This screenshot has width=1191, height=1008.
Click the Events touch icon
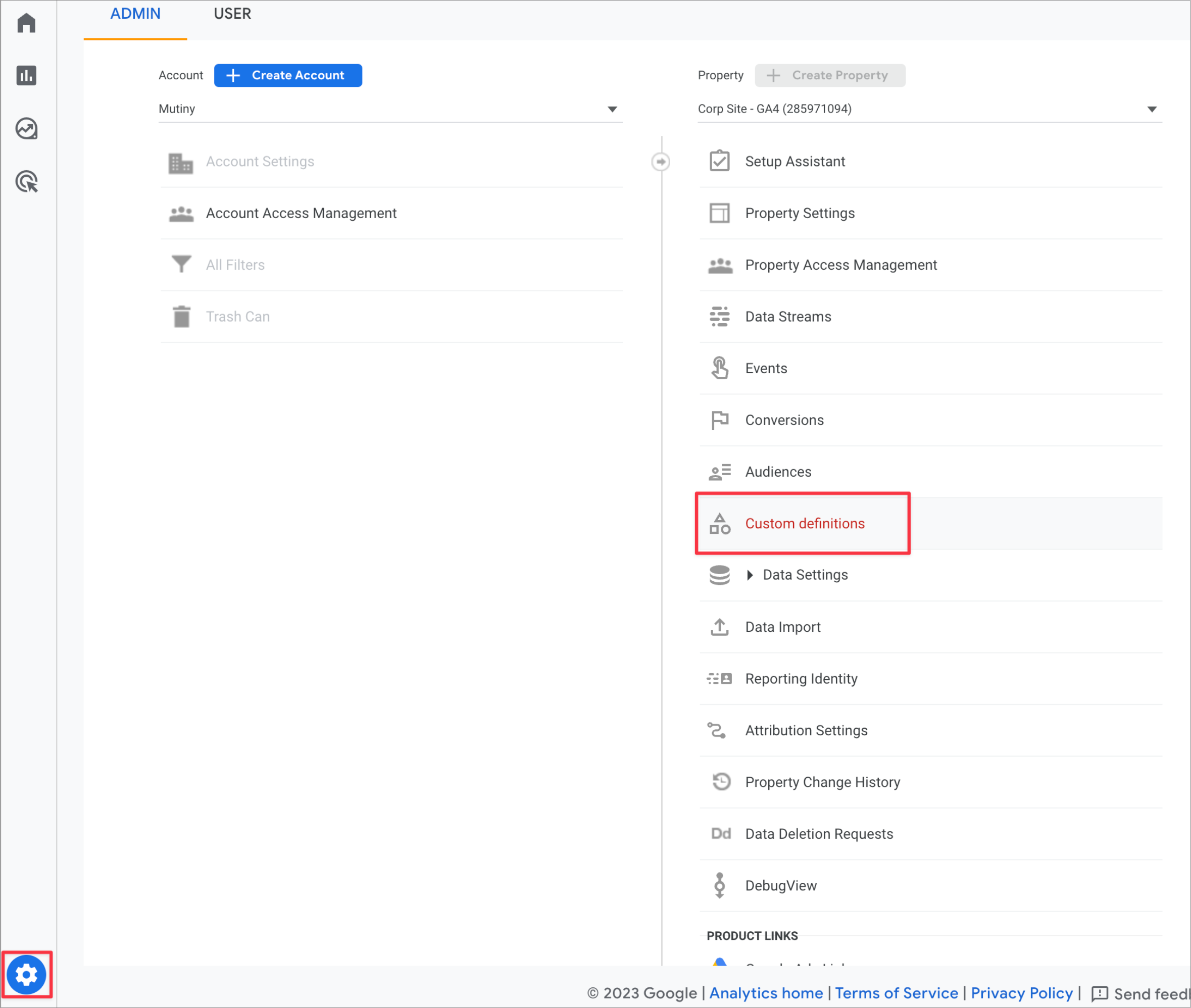[720, 368]
